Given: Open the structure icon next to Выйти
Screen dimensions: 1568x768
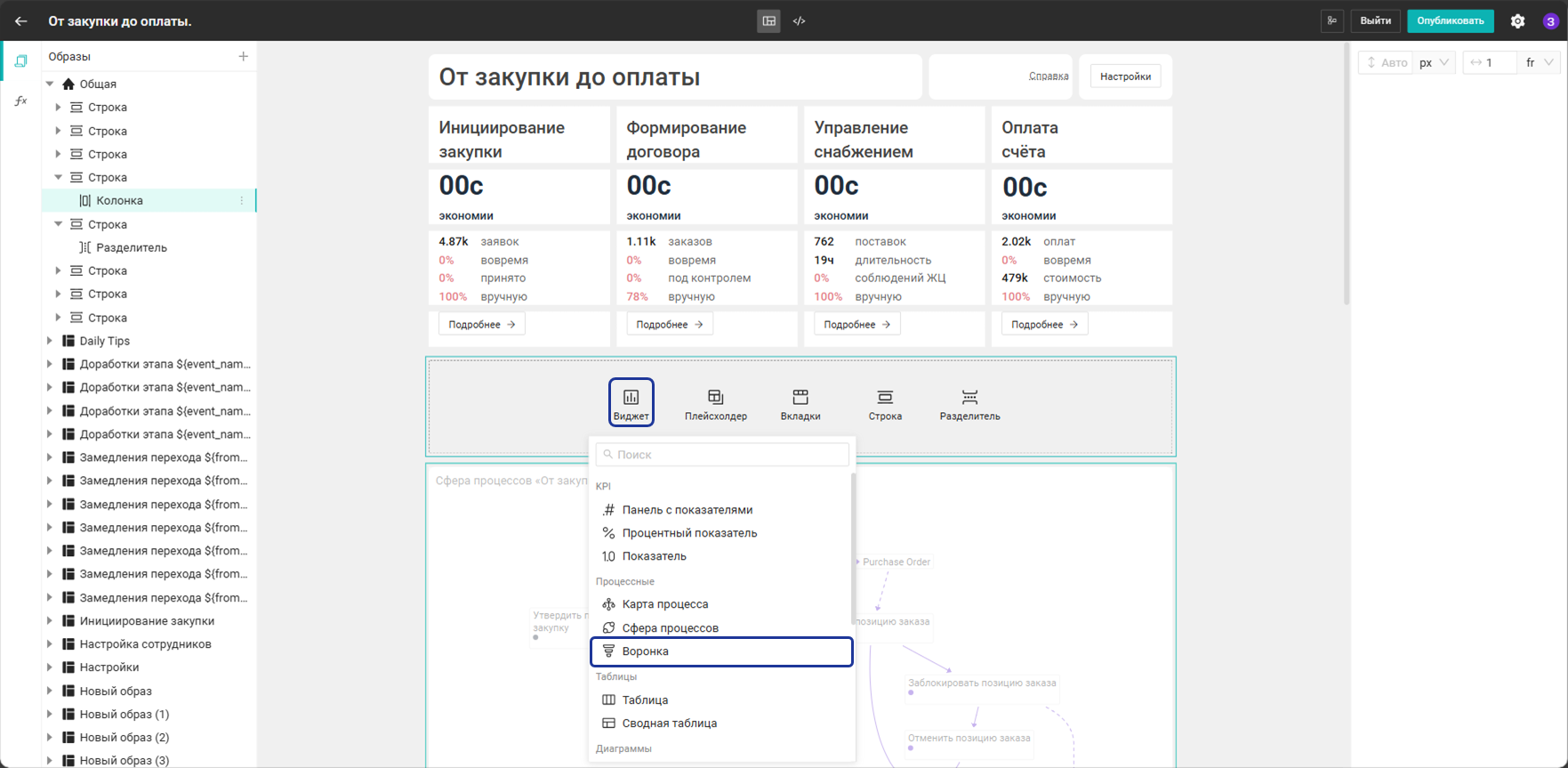Looking at the screenshot, I should pos(1332,21).
